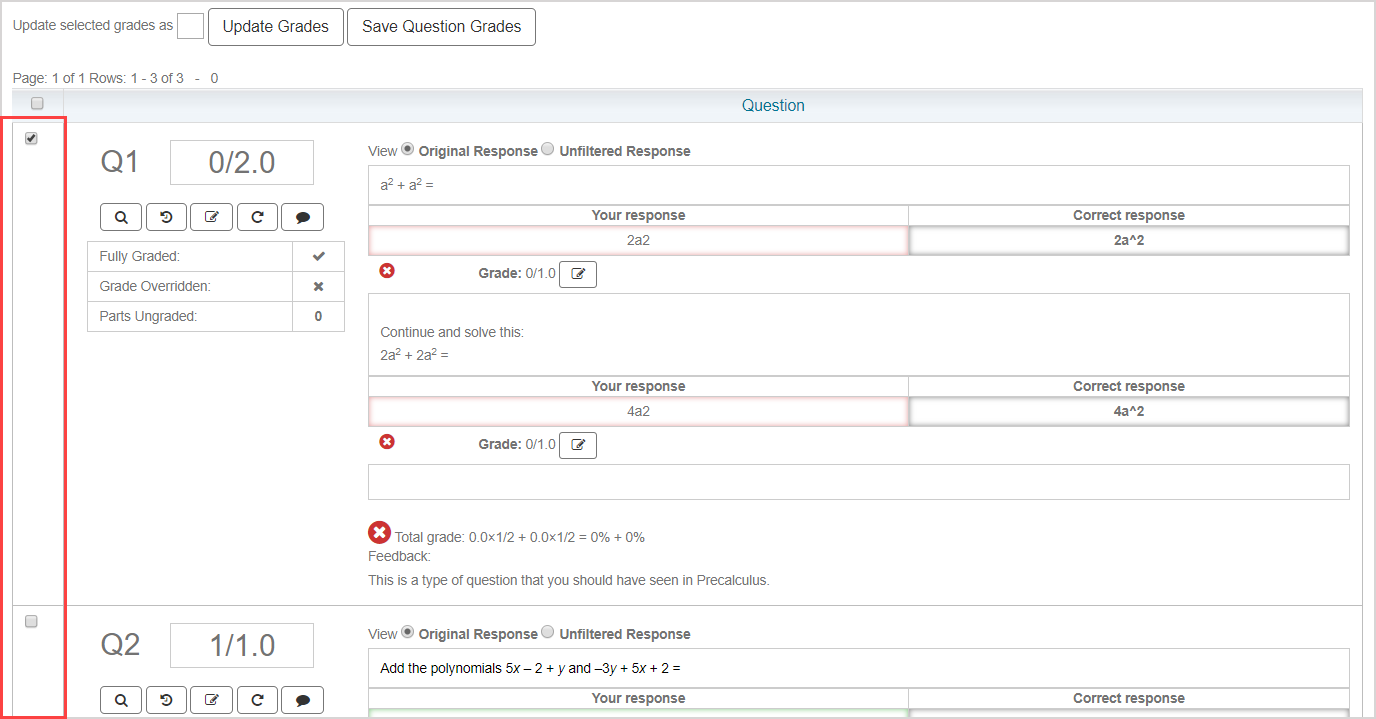Edit the grade for the 2a2 response
Screen dimensions: 1376x719
577,274
